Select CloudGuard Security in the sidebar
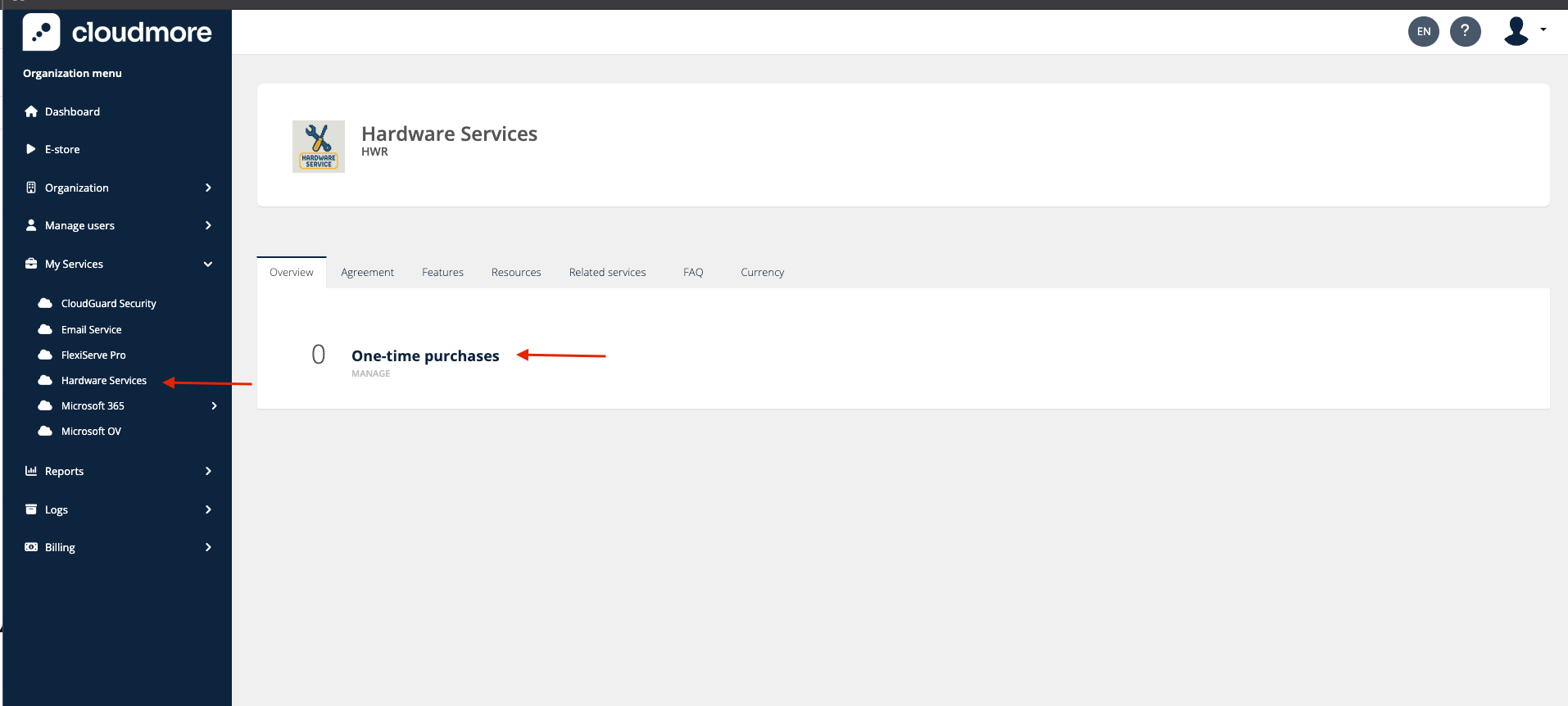The width and height of the screenshot is (1568, 706). pos(108,304)
